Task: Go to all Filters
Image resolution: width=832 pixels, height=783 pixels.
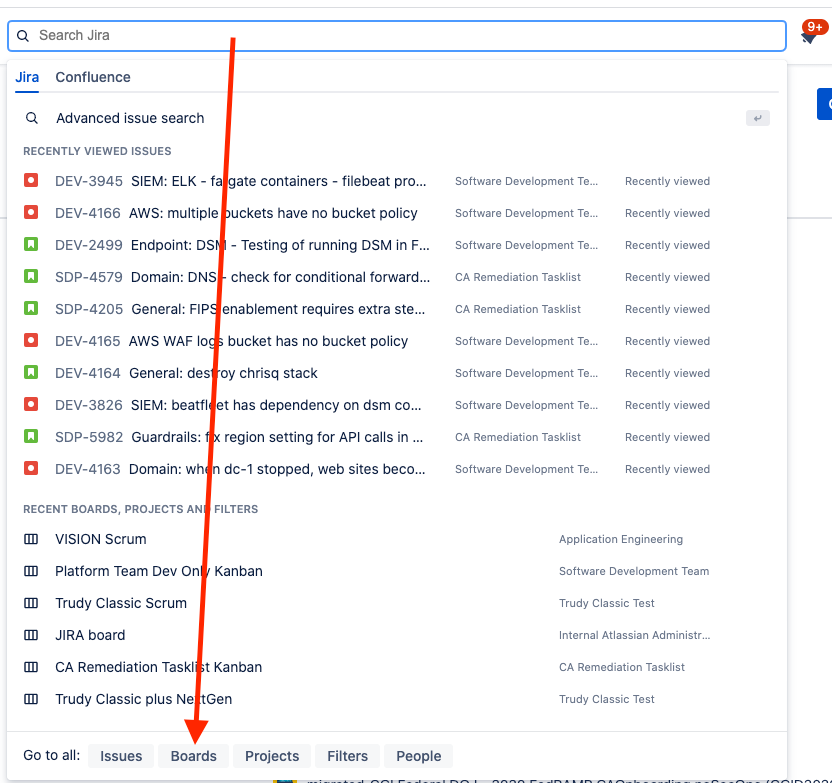Action: [x=348, y=756]
